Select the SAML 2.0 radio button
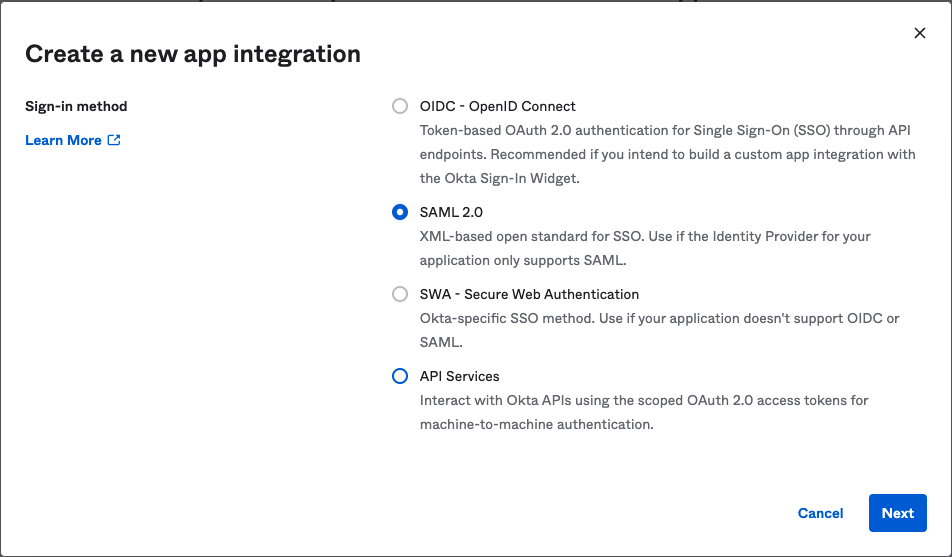This screenshot has height=557, width=952. [x=400, y=212]
